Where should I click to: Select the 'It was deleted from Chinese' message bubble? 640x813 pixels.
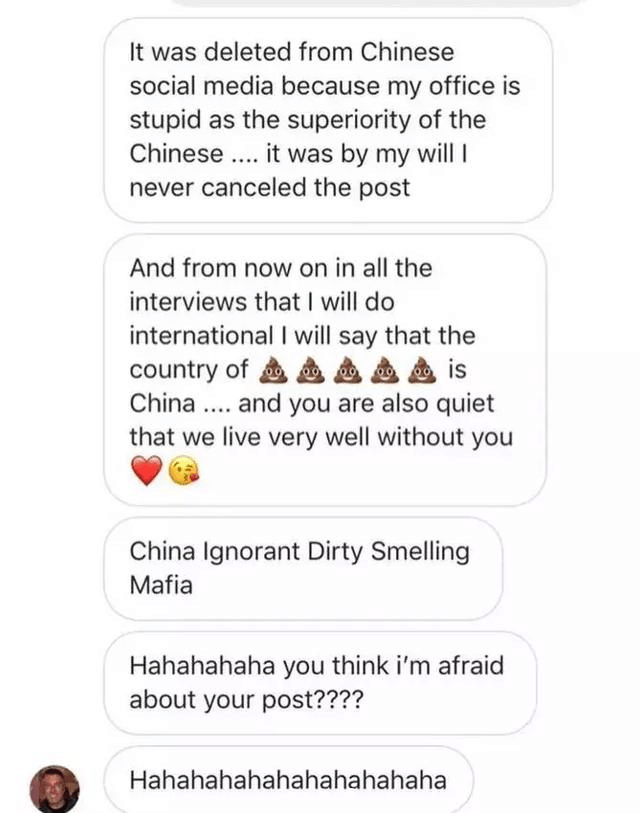pos(328,120)
